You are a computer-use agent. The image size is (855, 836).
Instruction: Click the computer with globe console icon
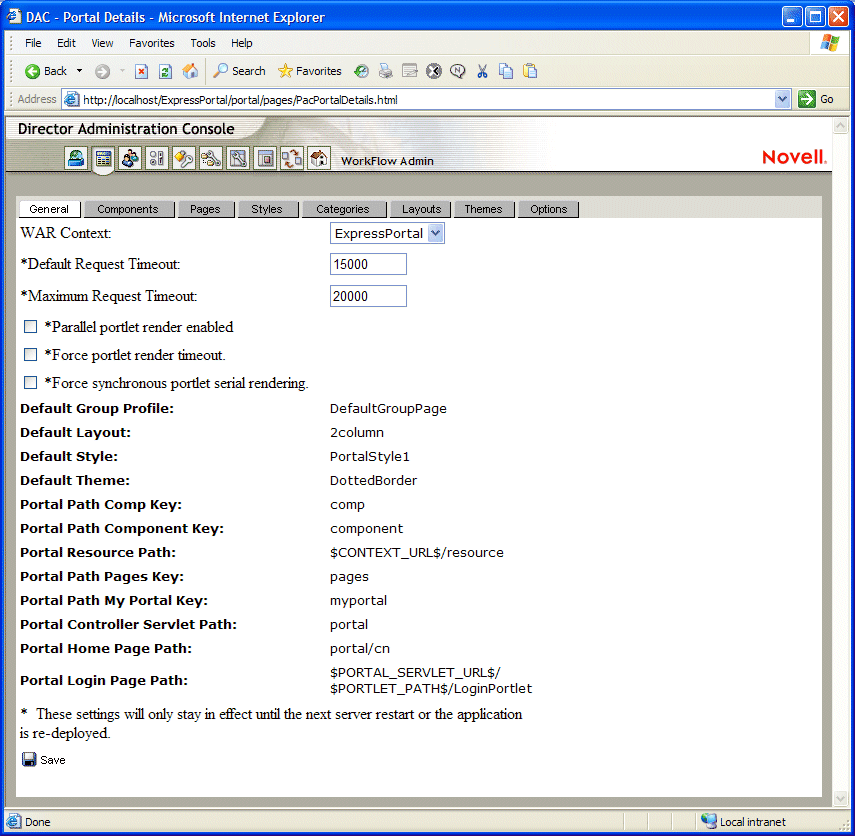[x=76, y=158]
